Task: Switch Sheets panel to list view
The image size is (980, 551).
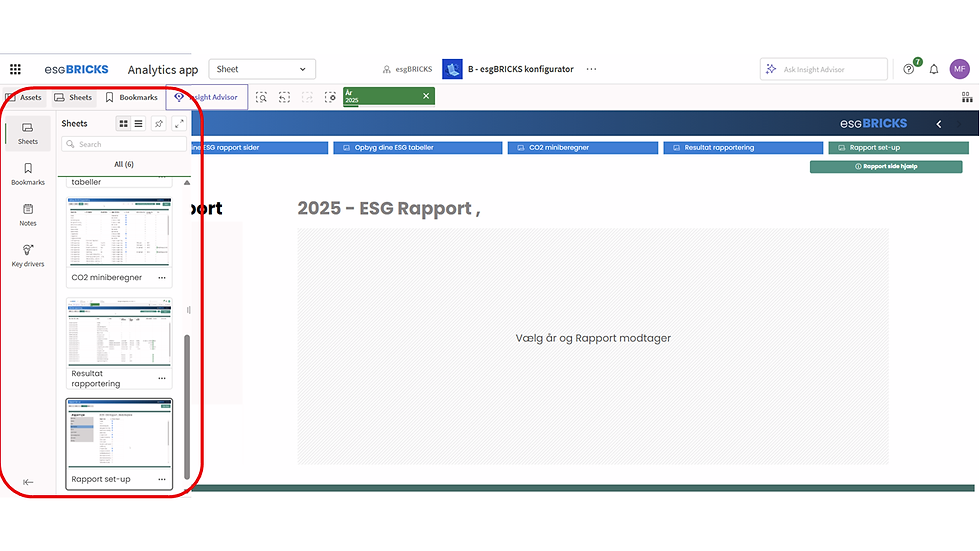Action: pos(139,124)
